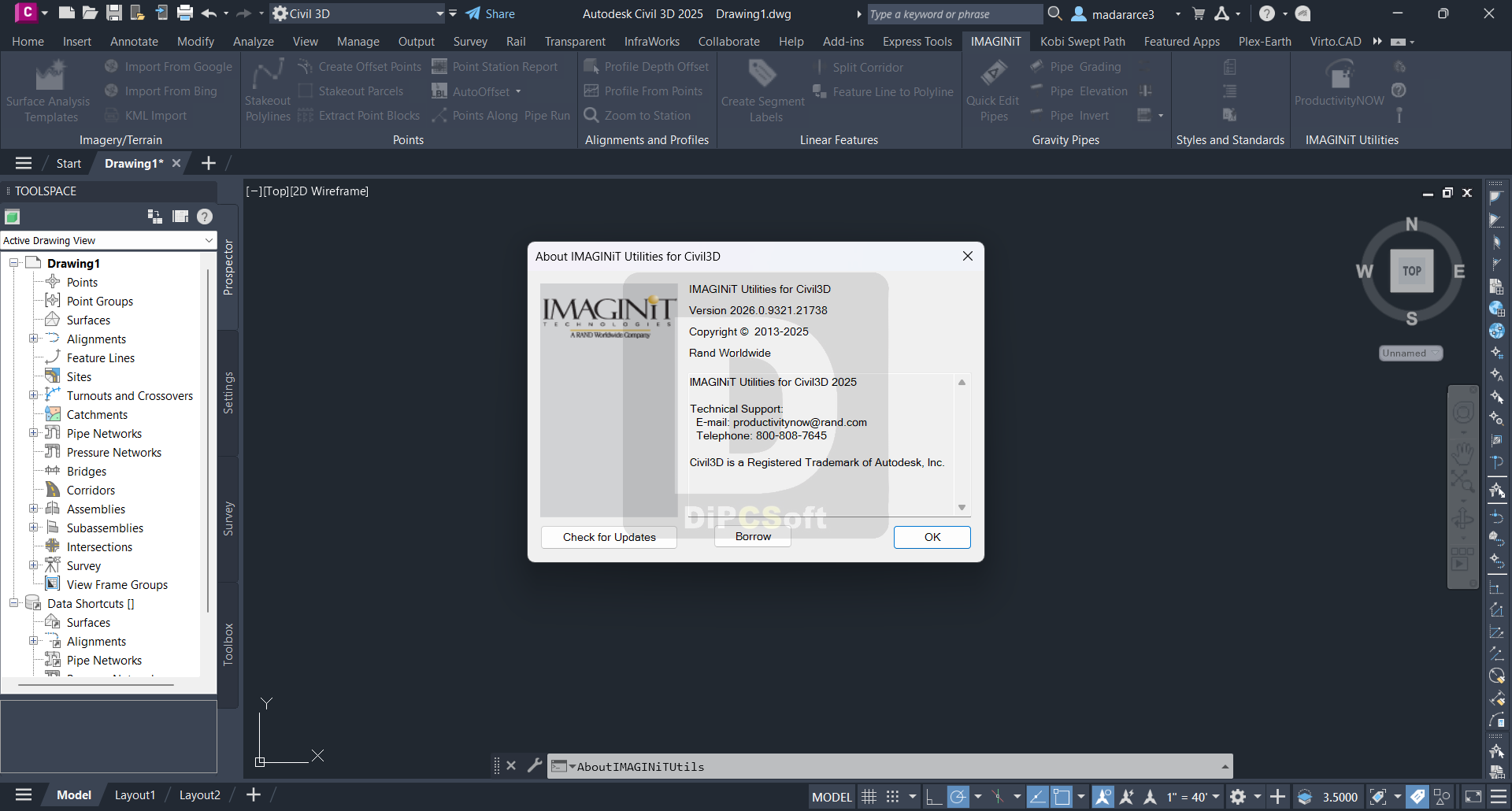Close the About IMAGINiT Utilities dialog
This screenshot has width=1512, height=811.
tap(968, 256)
